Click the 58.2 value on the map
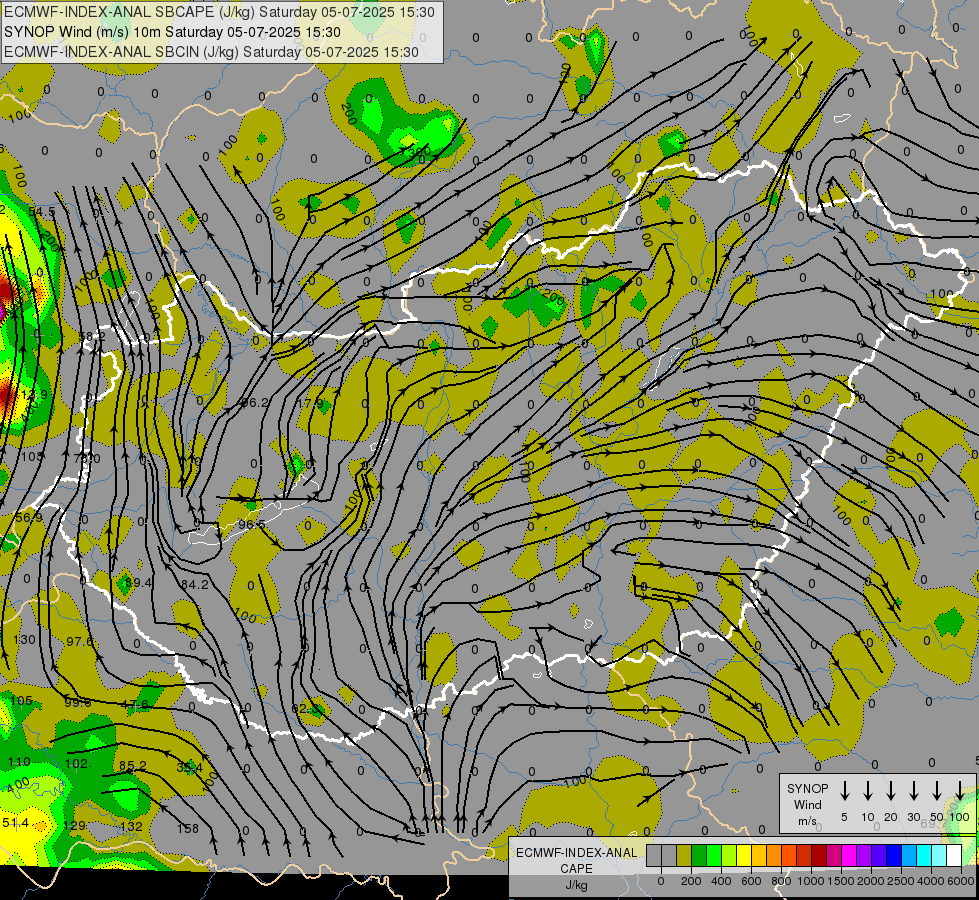This screenshot has width=979, height=900. click(x=92, y=337)
